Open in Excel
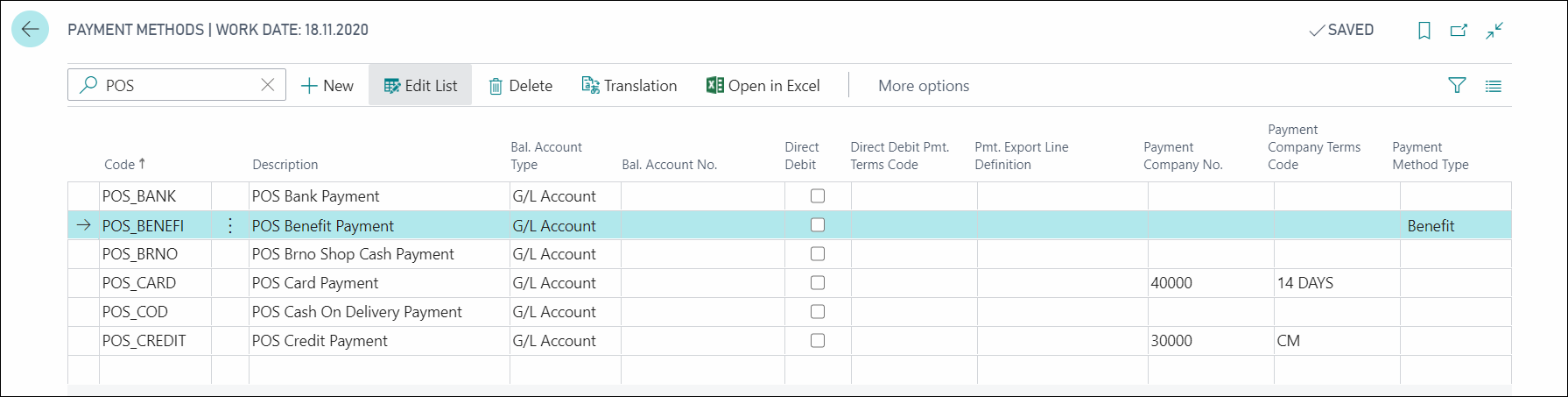This screenshot has height=397, width=1568. [763, 85]
